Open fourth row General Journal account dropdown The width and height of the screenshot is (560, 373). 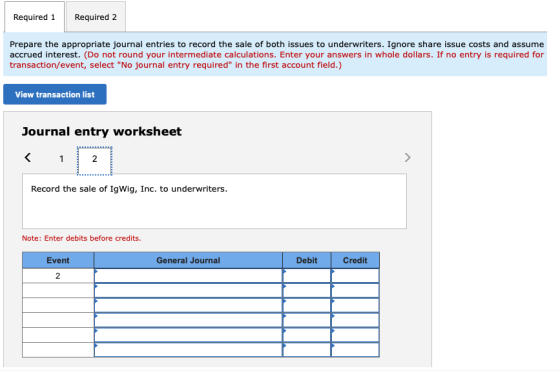pyautogui.click(x=188, y=320)
